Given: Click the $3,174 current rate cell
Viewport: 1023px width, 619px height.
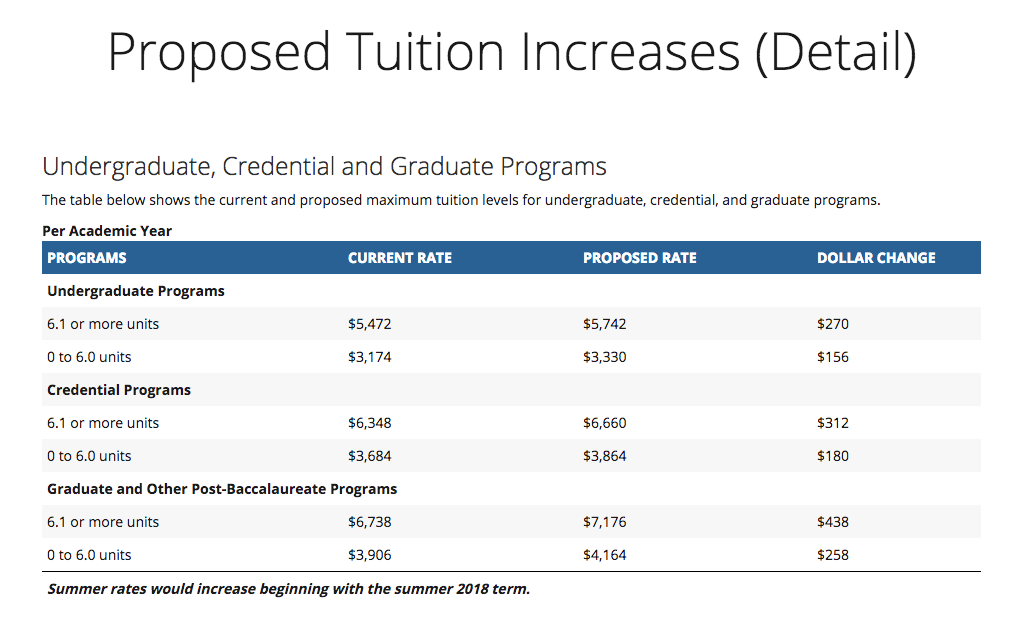Looking at the screenshot, I should point(370,357).
